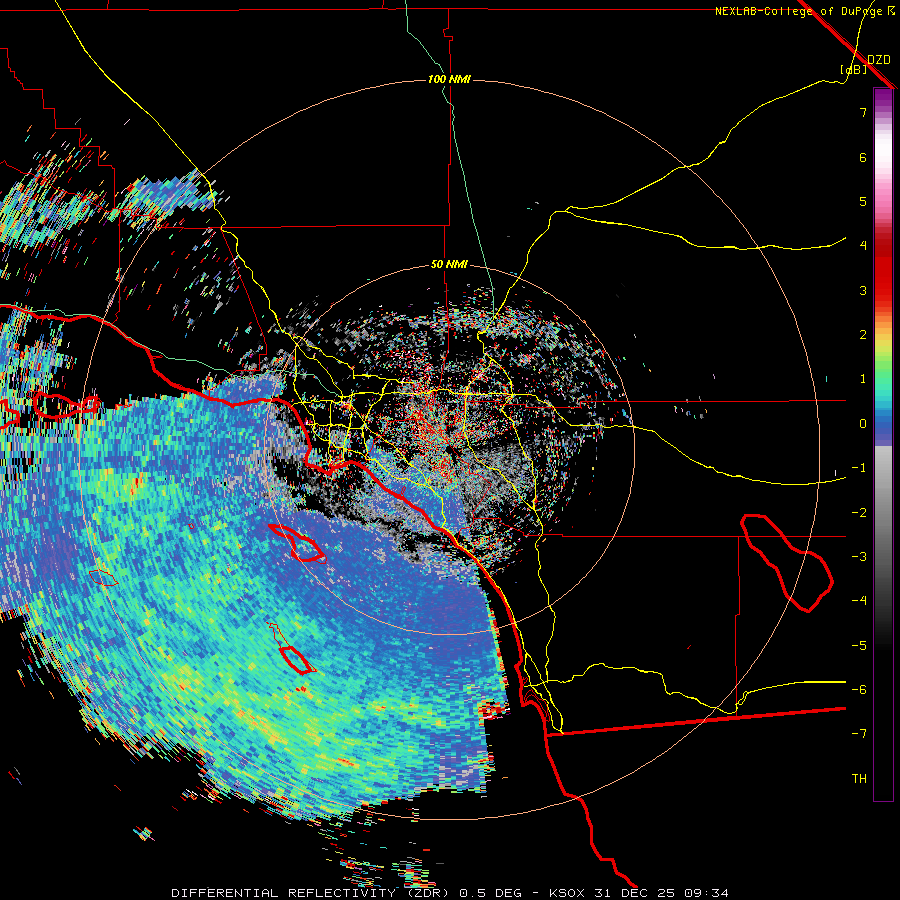The height and width of the screenshot is (900, 900).
Task: Select the -5 value on color scale
Action: (x=859, y=646)
